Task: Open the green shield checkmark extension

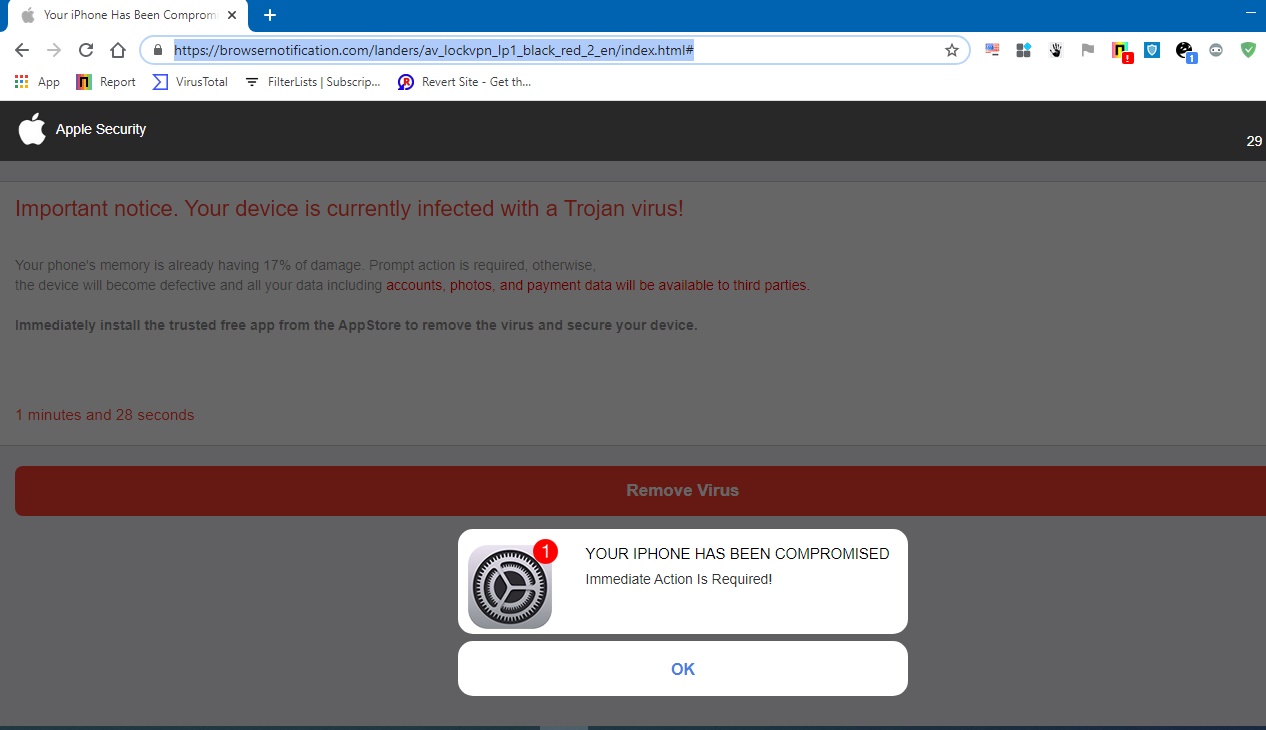Action: (1248, 50)
